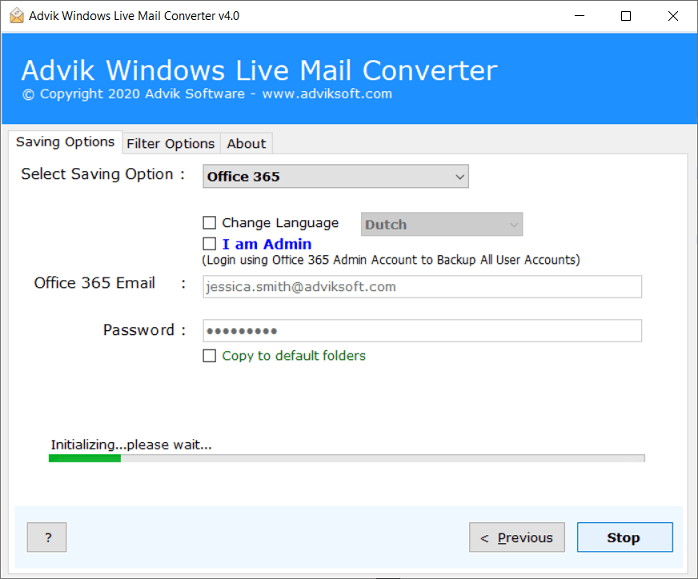Enable the Change Language checkbox
Image resolution: width=698 pixels, height=579 pixels.
209,223
